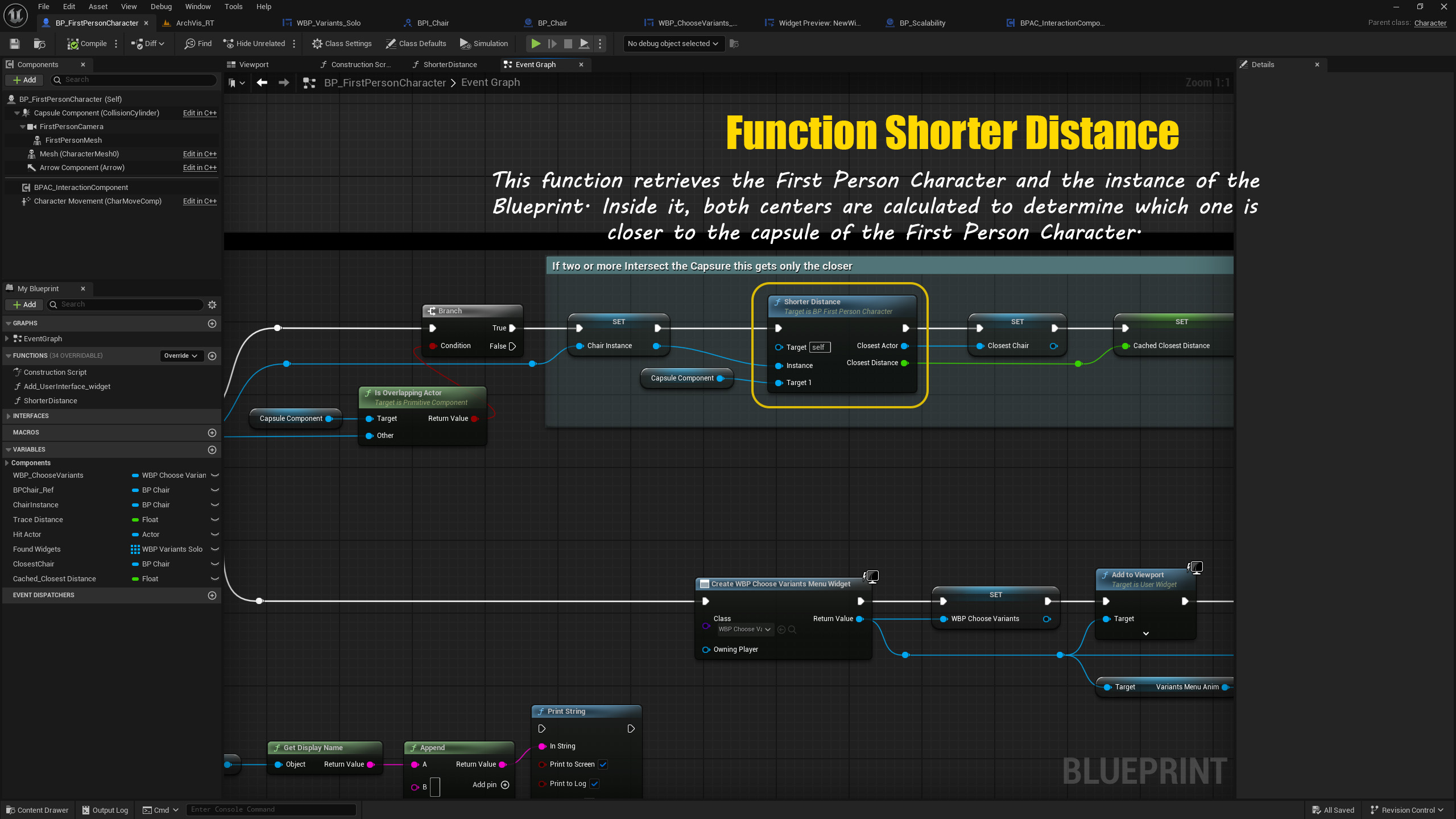
Task: Open Character parent class link
Action: [1430, 23]
